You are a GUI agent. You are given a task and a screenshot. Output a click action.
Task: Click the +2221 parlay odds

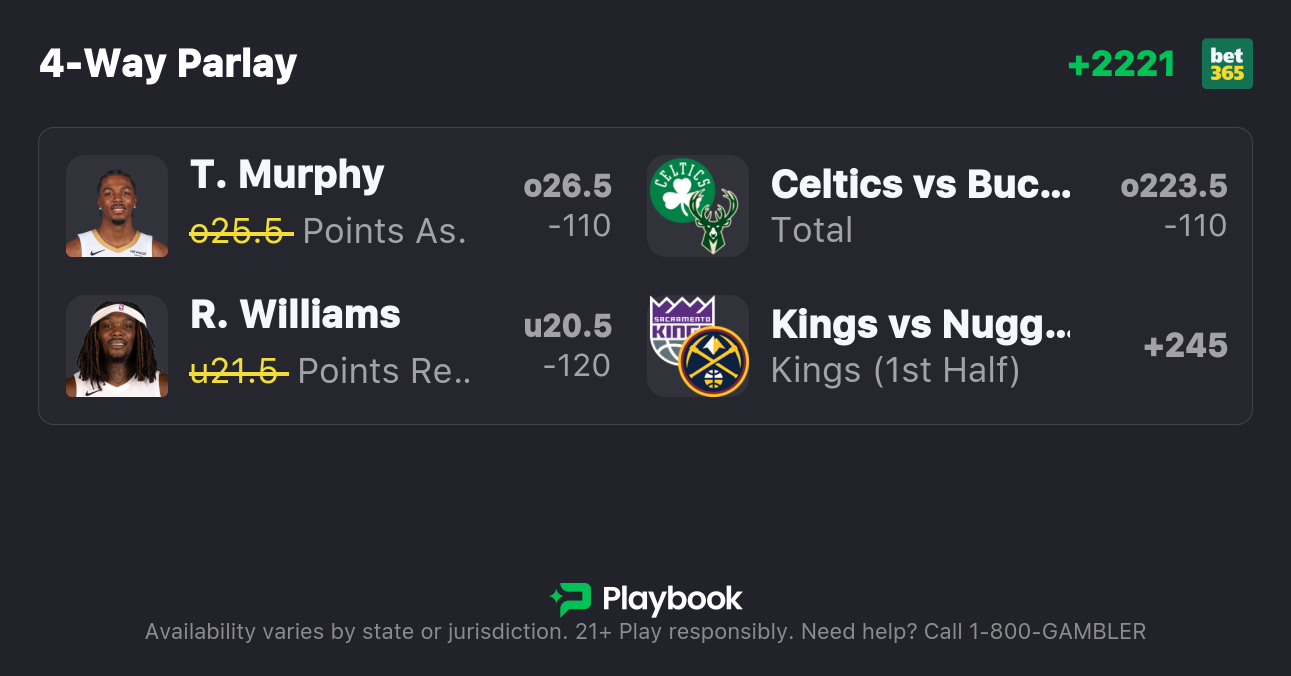(1121, 64)
